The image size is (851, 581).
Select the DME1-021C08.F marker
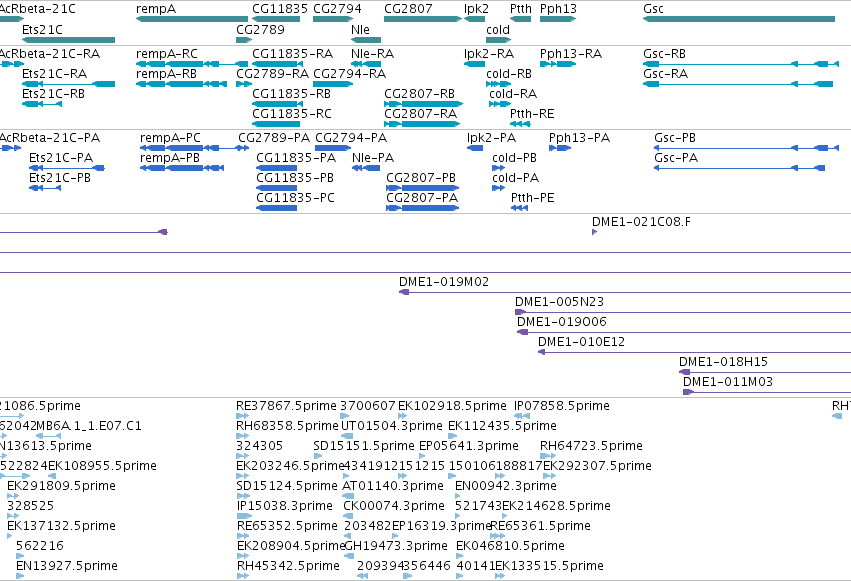coord(594,232)
